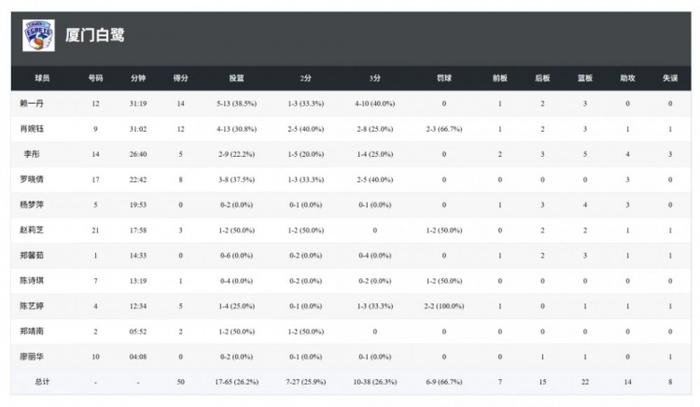Select the 罚球 column header
Screen dimensions: 700x407
click(x=444, y=78)
